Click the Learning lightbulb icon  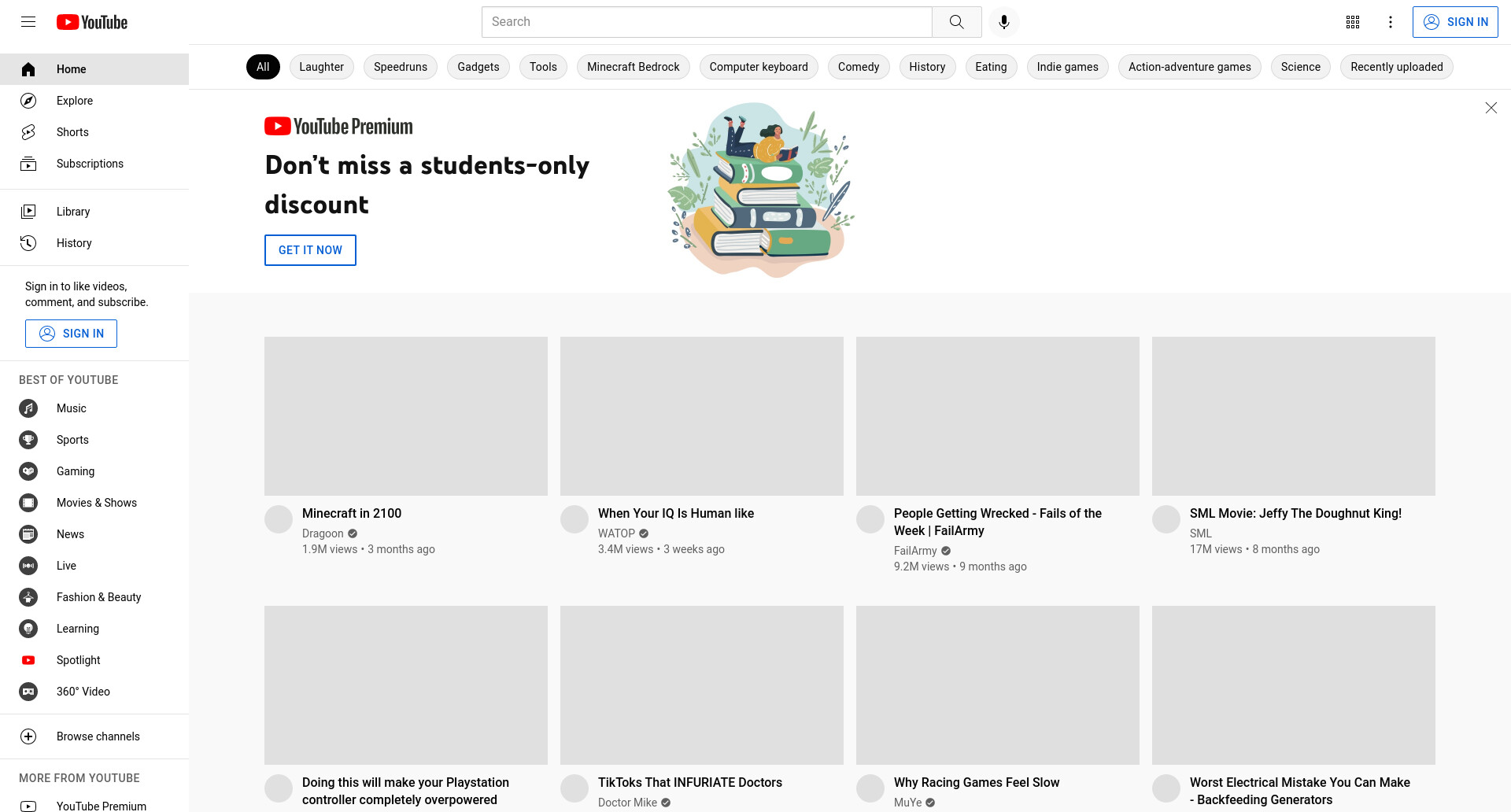pos(28,629)
